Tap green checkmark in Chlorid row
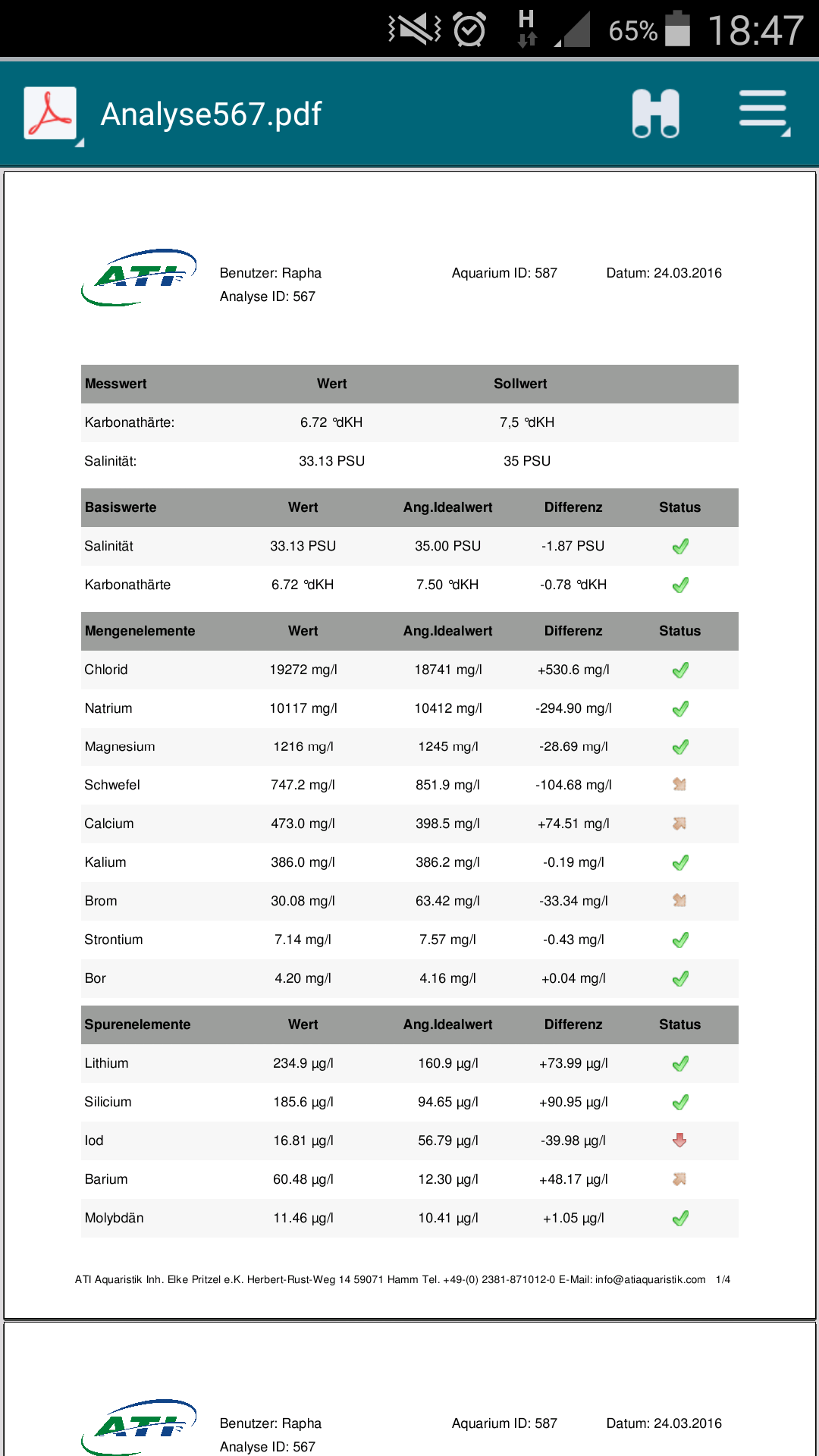Image resolution: width=819 pixels, height=1456 pixels. pyautogui.click(x=680, y=670)
